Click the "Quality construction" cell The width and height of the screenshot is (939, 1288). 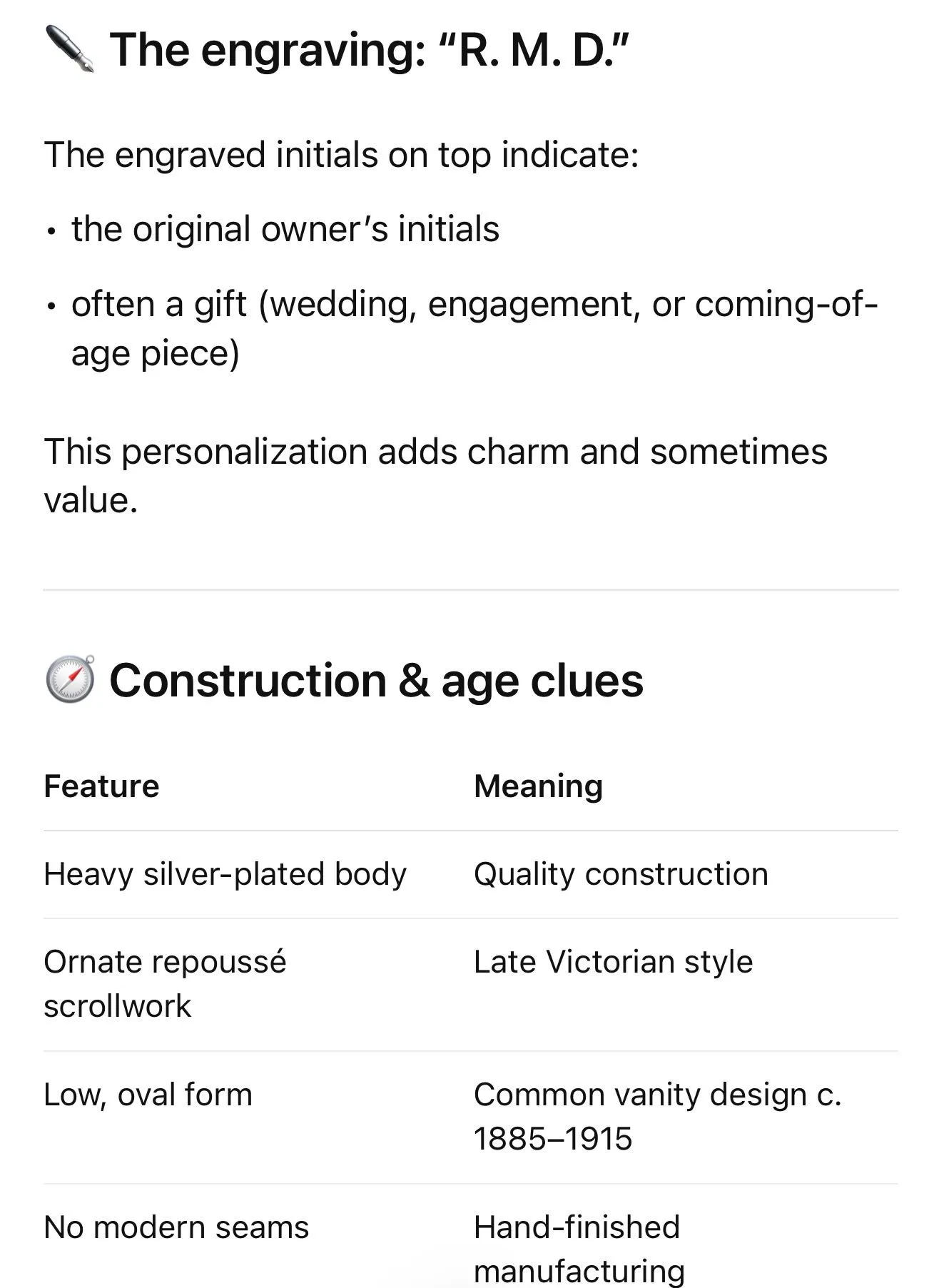[621, 874]
